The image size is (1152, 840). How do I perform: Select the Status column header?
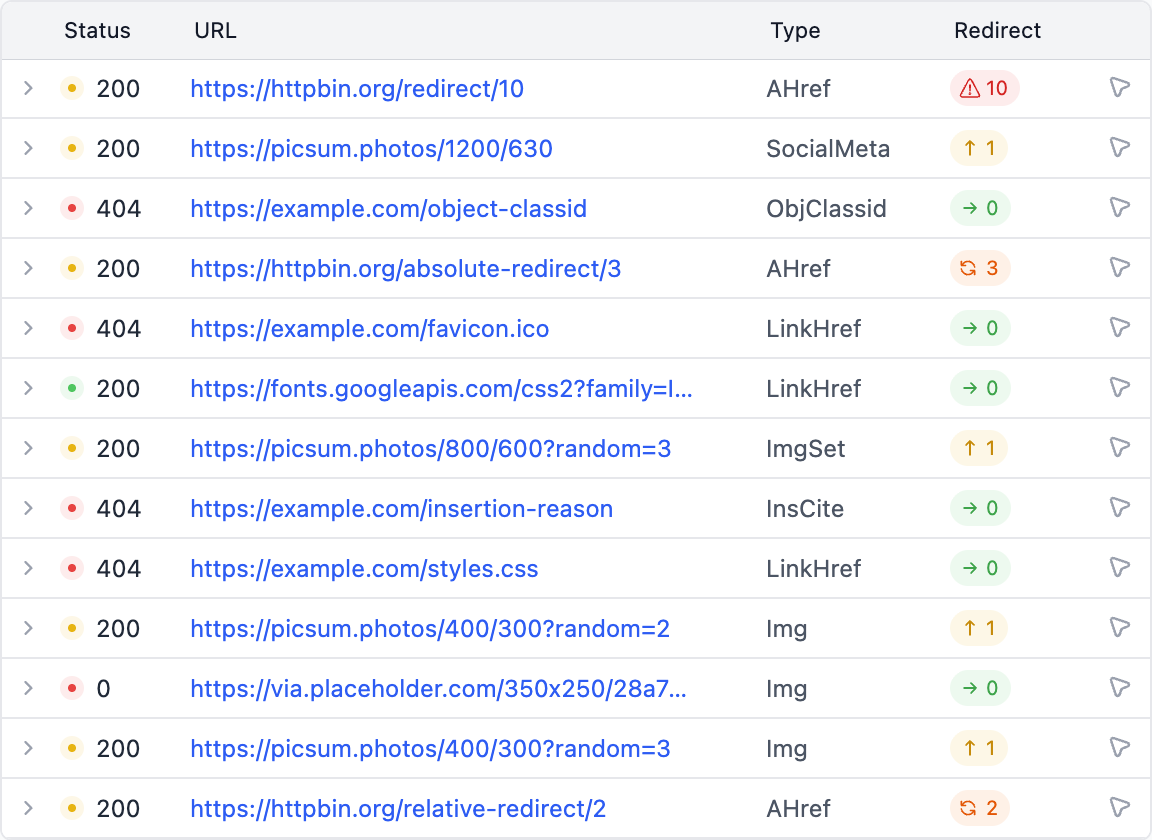(97, 31)
